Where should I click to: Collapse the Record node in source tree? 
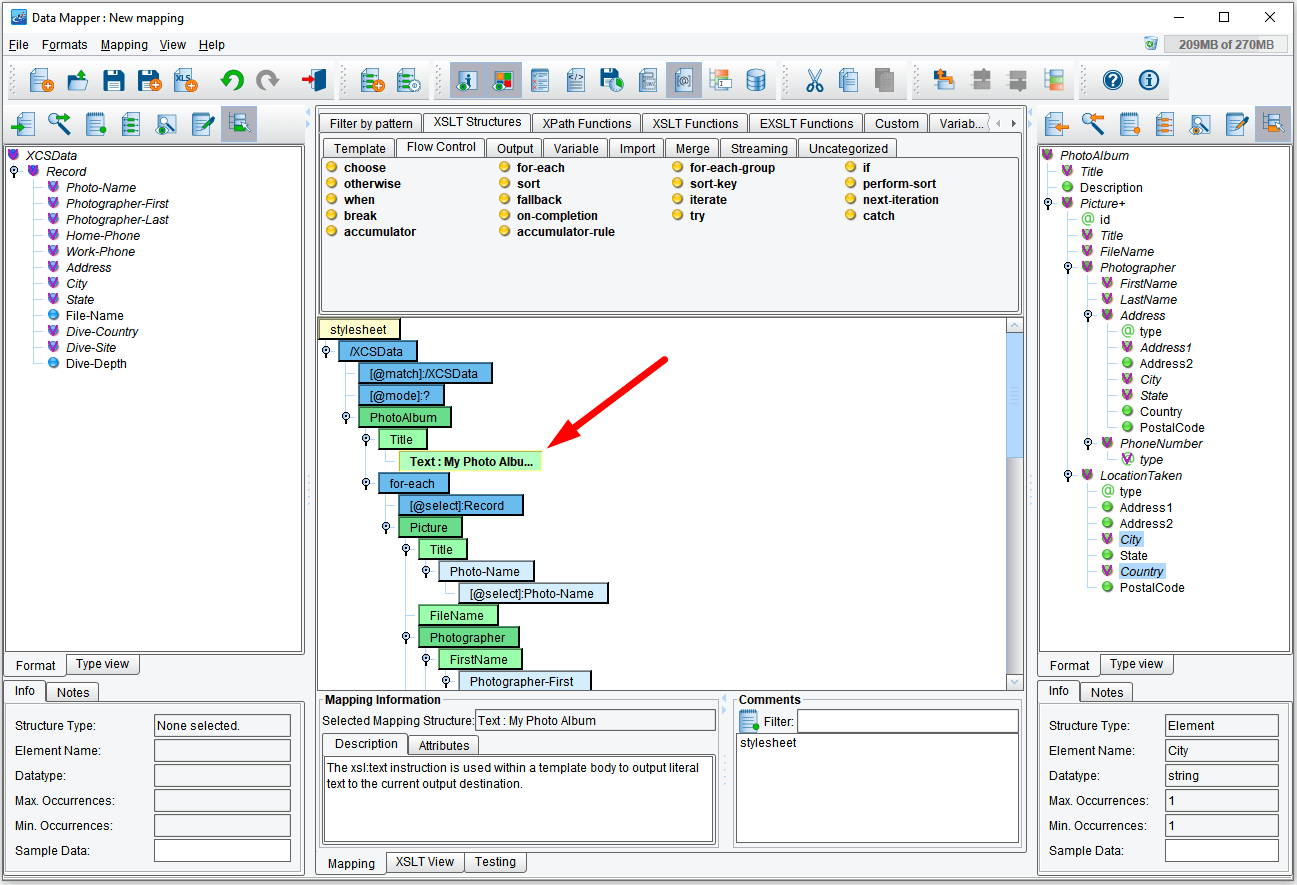(x=15, y=172)
